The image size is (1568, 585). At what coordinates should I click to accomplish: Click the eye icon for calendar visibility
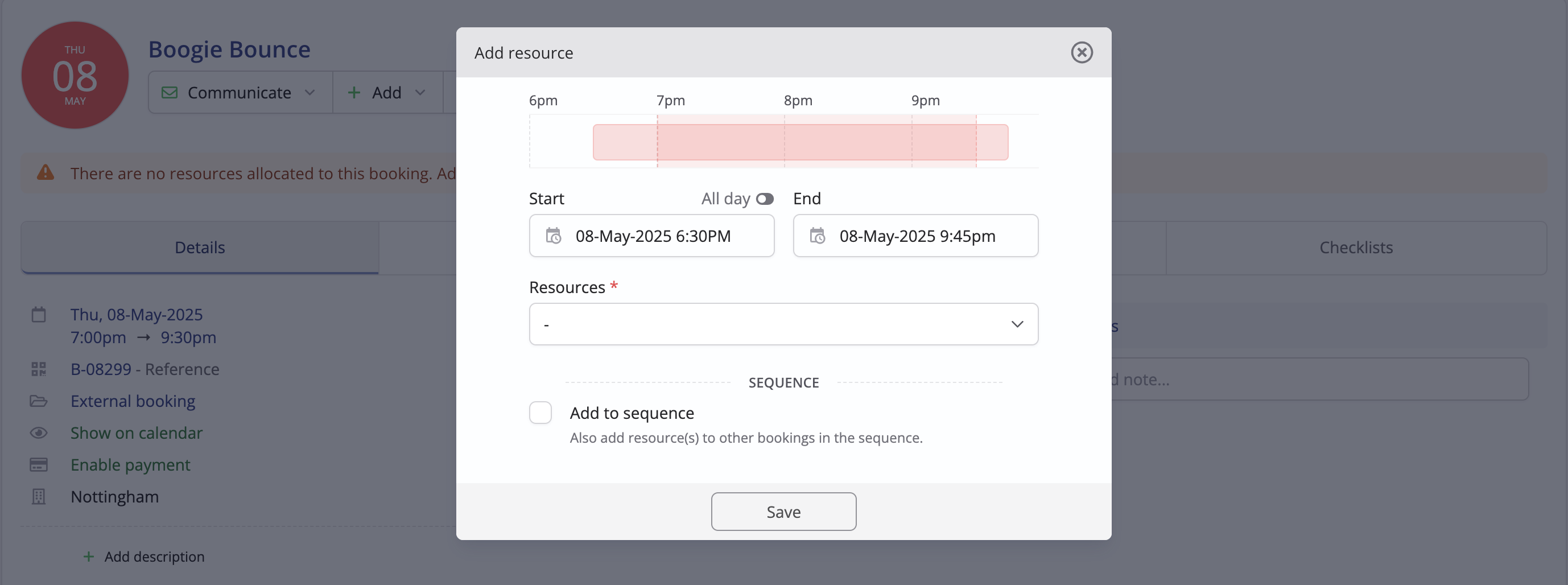pyautogui.click(x=38, y=433)
